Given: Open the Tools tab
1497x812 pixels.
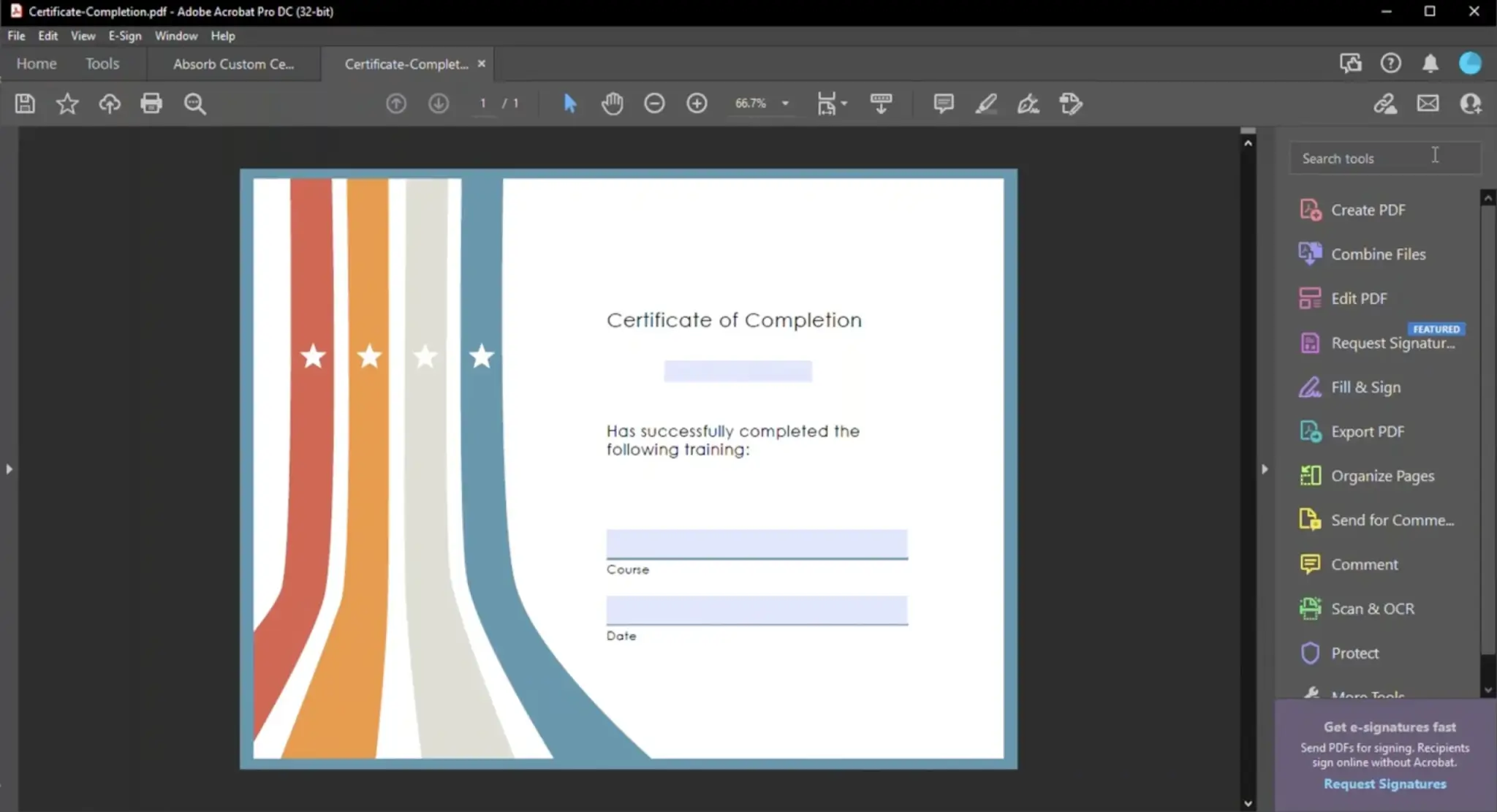Looking at the screenshot, I should [102, 64].
